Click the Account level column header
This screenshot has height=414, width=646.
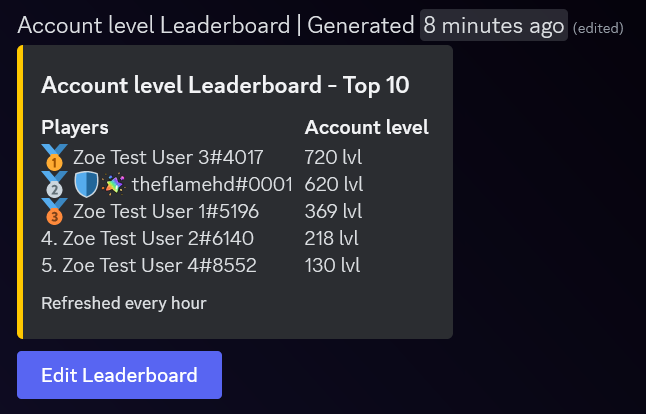[x=367, y=127]
